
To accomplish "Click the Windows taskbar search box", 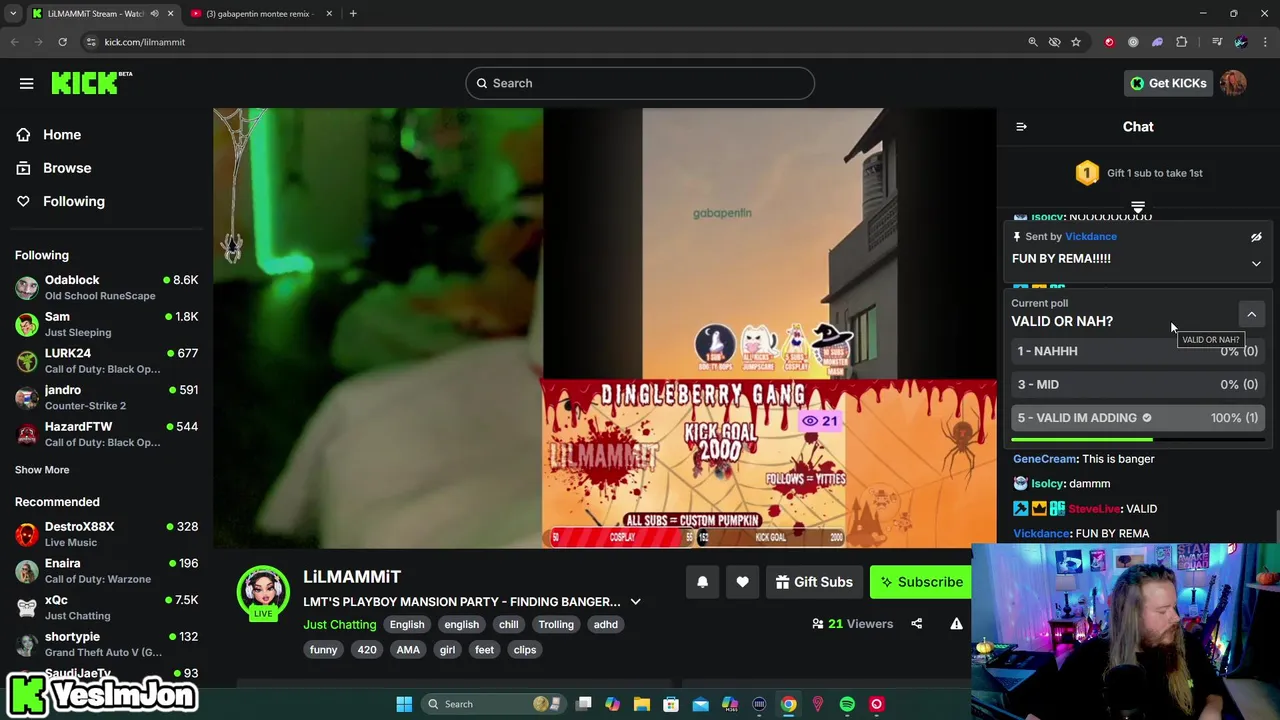I will pos(492,704).
